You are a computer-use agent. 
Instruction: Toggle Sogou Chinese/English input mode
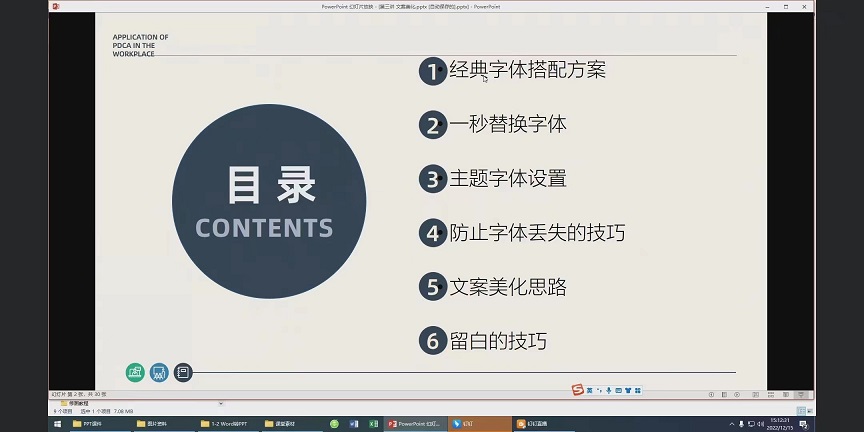589,389
